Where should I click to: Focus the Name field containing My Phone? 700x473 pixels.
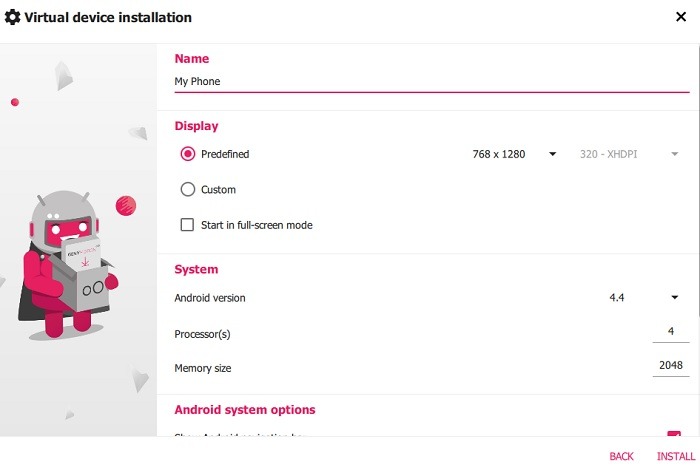(431, 82)
